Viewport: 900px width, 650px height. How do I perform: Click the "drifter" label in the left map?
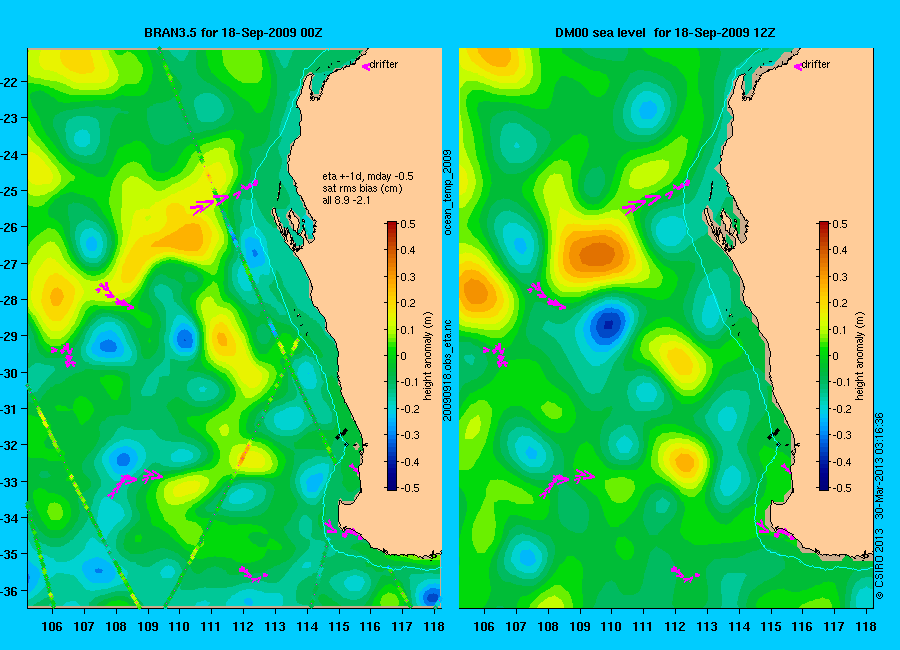[384, 64]
